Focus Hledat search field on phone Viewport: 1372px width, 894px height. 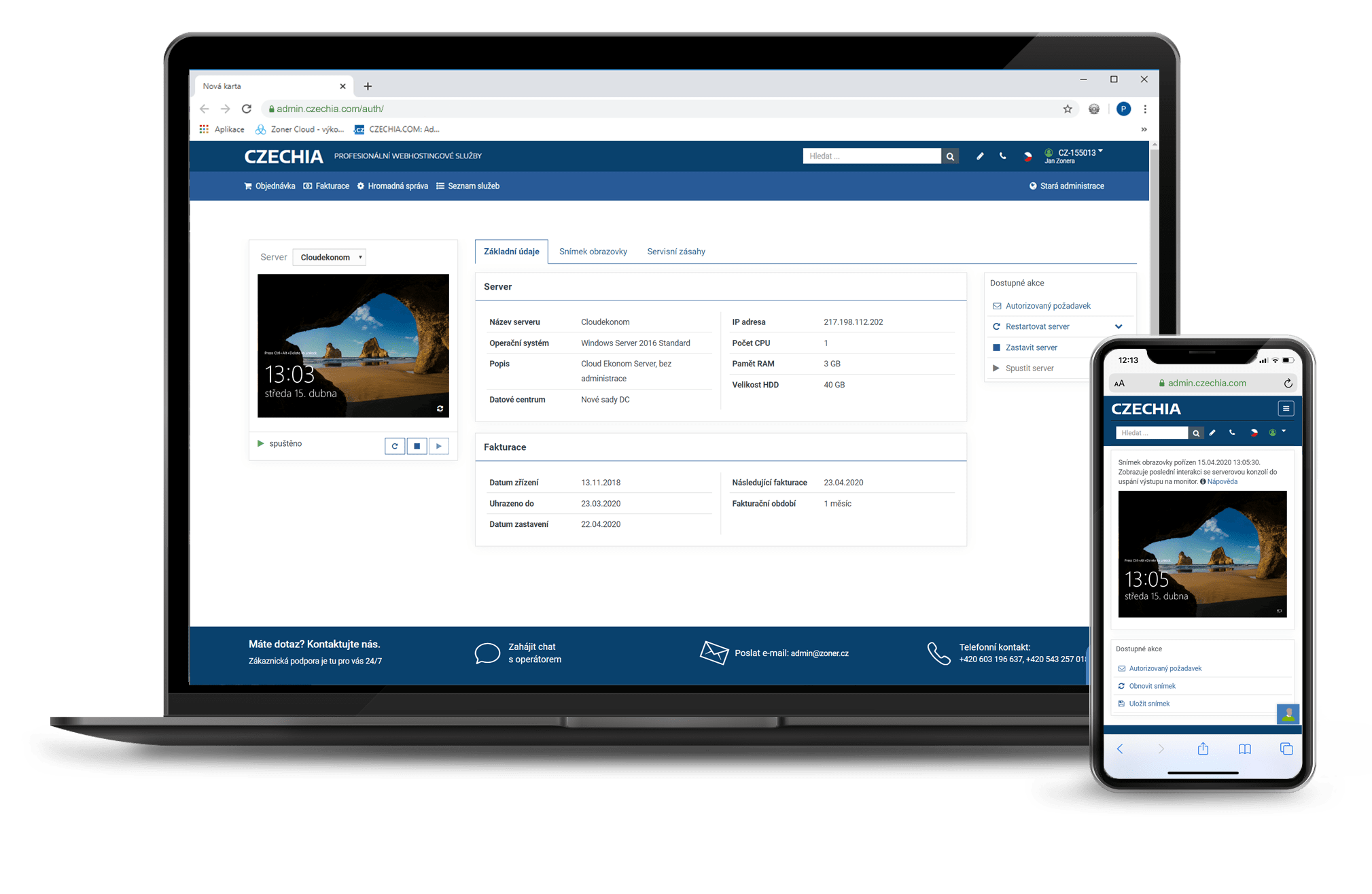[1152, 433]
